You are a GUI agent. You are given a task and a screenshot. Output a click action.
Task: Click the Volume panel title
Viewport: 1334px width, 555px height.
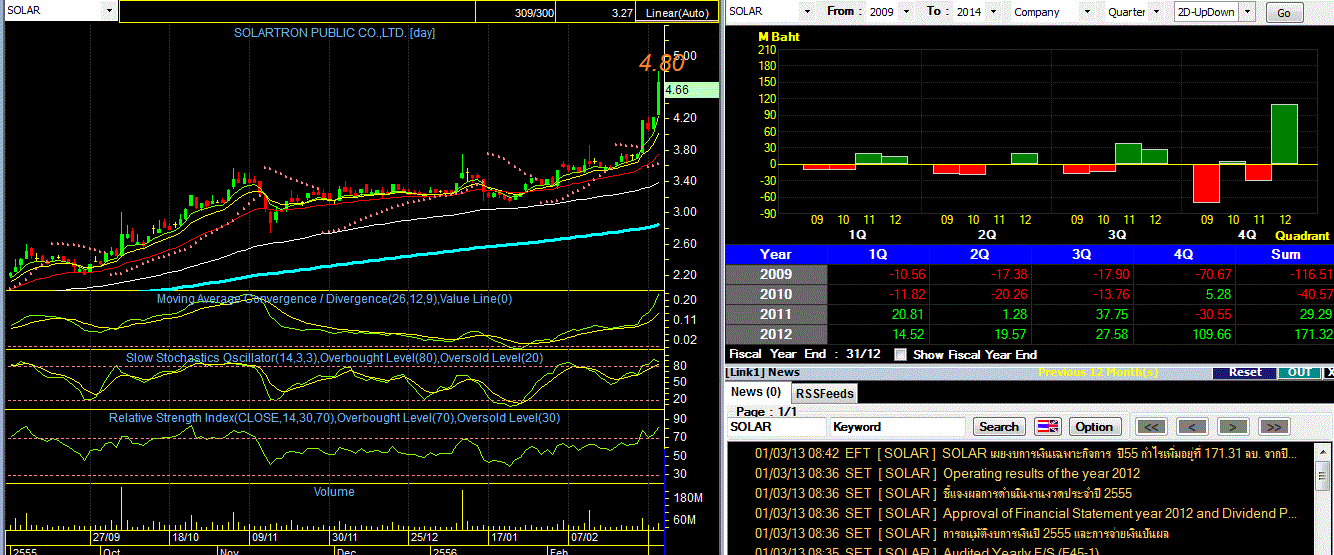click(334, 492)
